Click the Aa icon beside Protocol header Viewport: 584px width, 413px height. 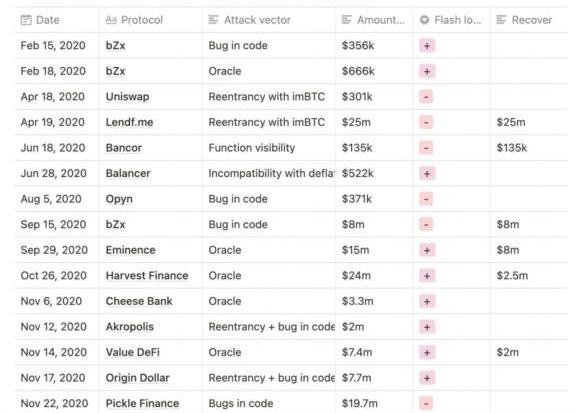[x=111, y=20]
